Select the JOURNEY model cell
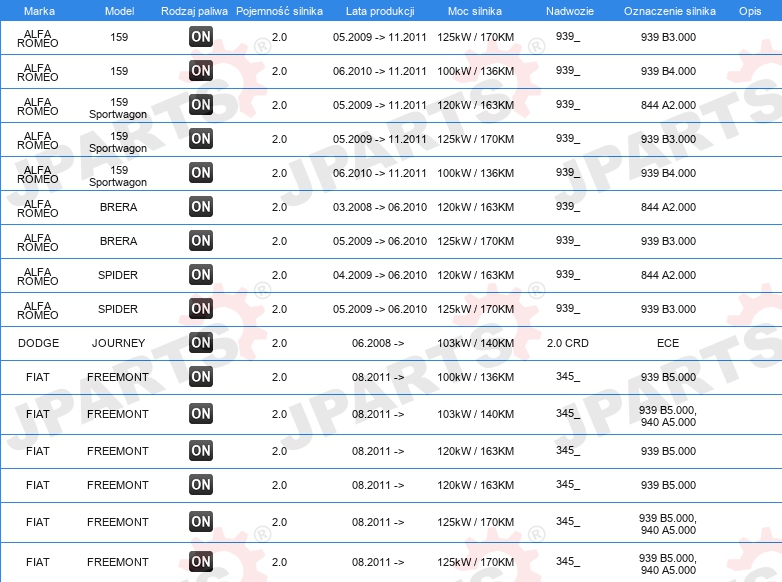The width and height of the screenshot is (782, 582). pos(118,343)
